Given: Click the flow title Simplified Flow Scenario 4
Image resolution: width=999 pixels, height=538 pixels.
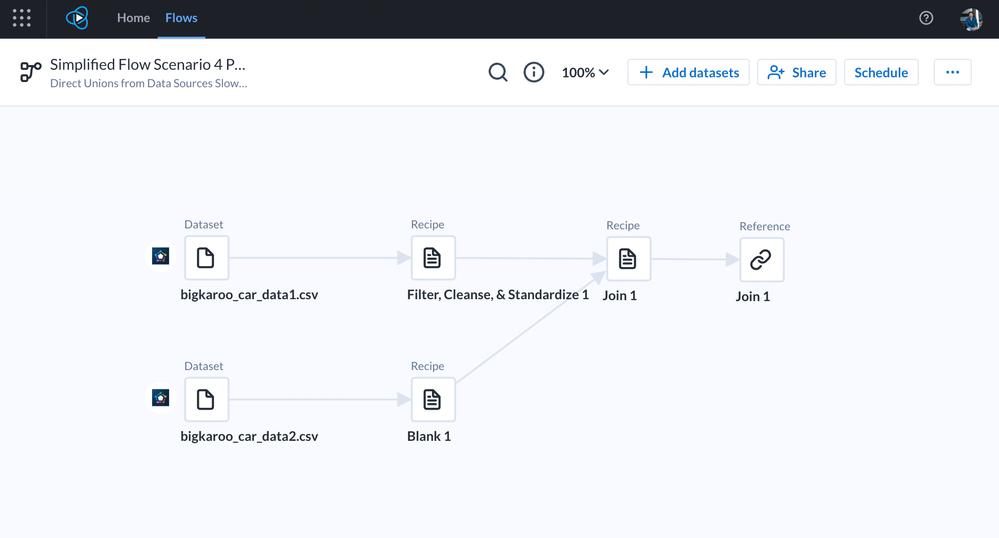Looking at the screenshot, I should [148, 64].
